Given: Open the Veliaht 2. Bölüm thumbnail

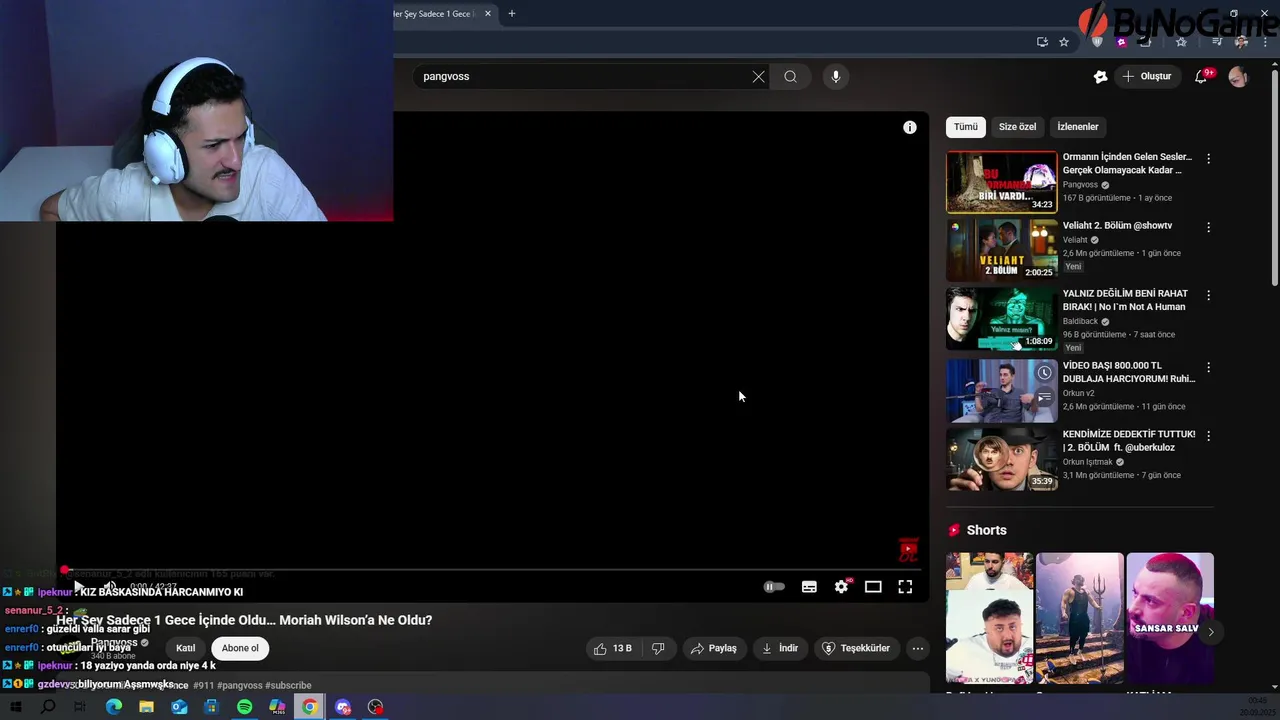Looking at the screenshot, I should click(1001, 250).
